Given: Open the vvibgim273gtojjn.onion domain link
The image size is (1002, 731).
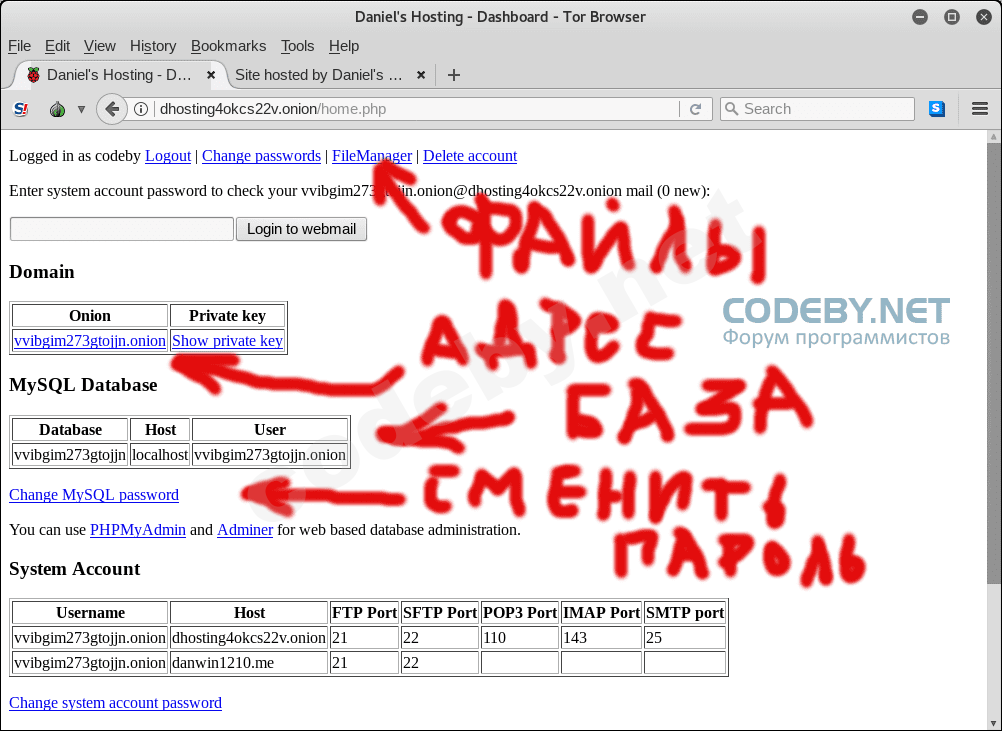Looking at the screenshot, I should tap(90, 341).
